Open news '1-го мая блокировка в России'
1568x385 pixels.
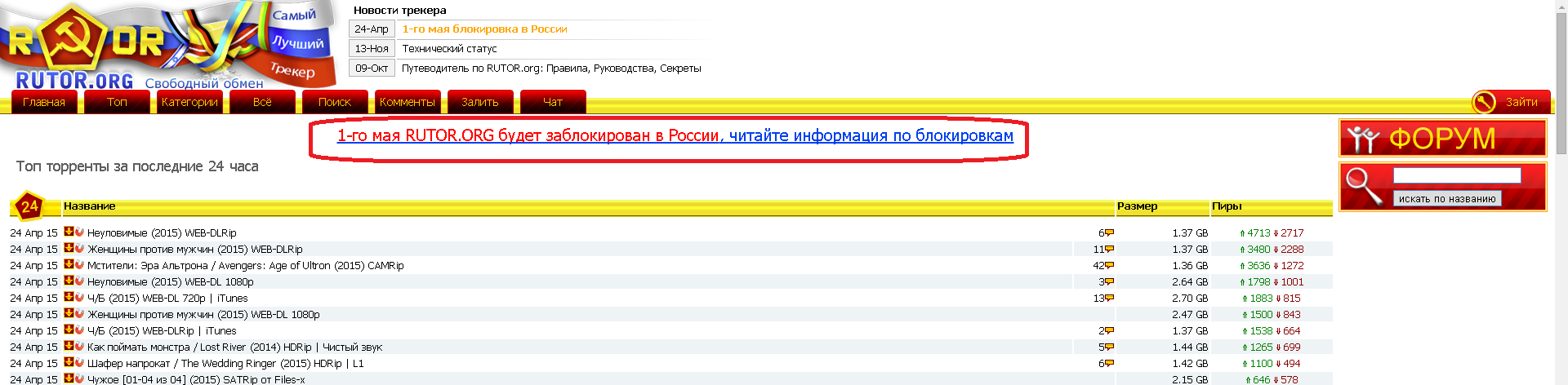coord(484,29)
